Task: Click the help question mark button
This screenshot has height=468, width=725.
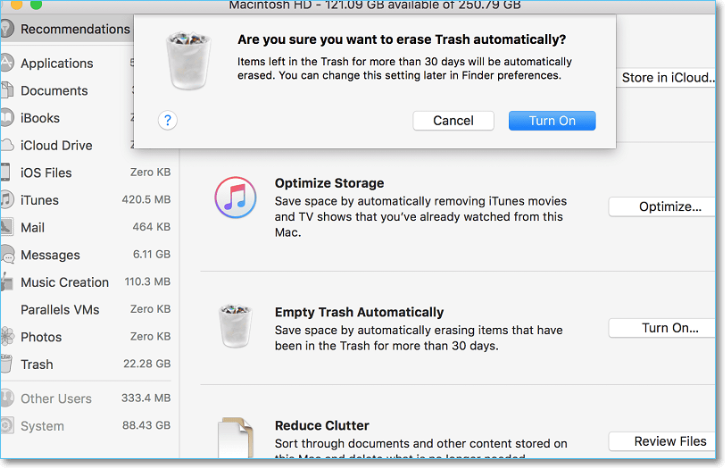Action: pyautogui.click(x=167, y=120)
